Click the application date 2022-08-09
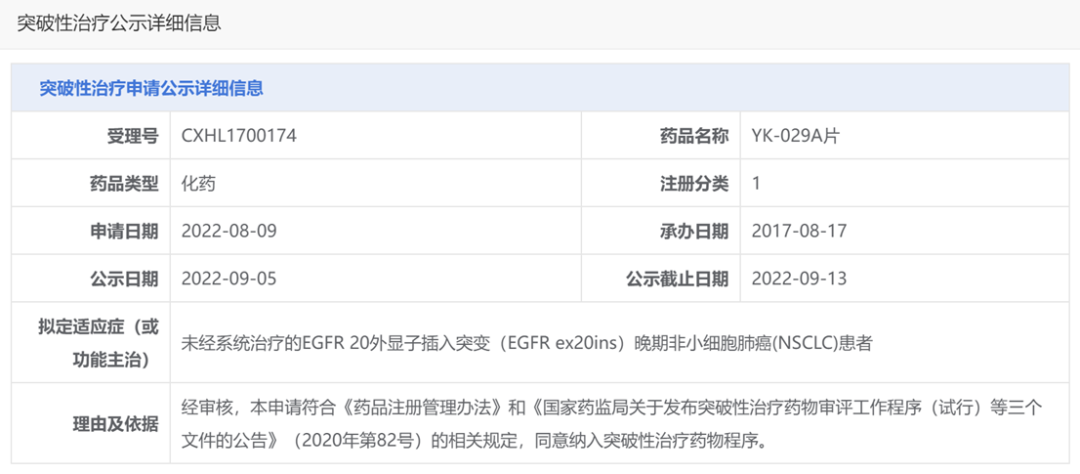This screenshot has height=474, width=1080. click(x=229, y=231)
